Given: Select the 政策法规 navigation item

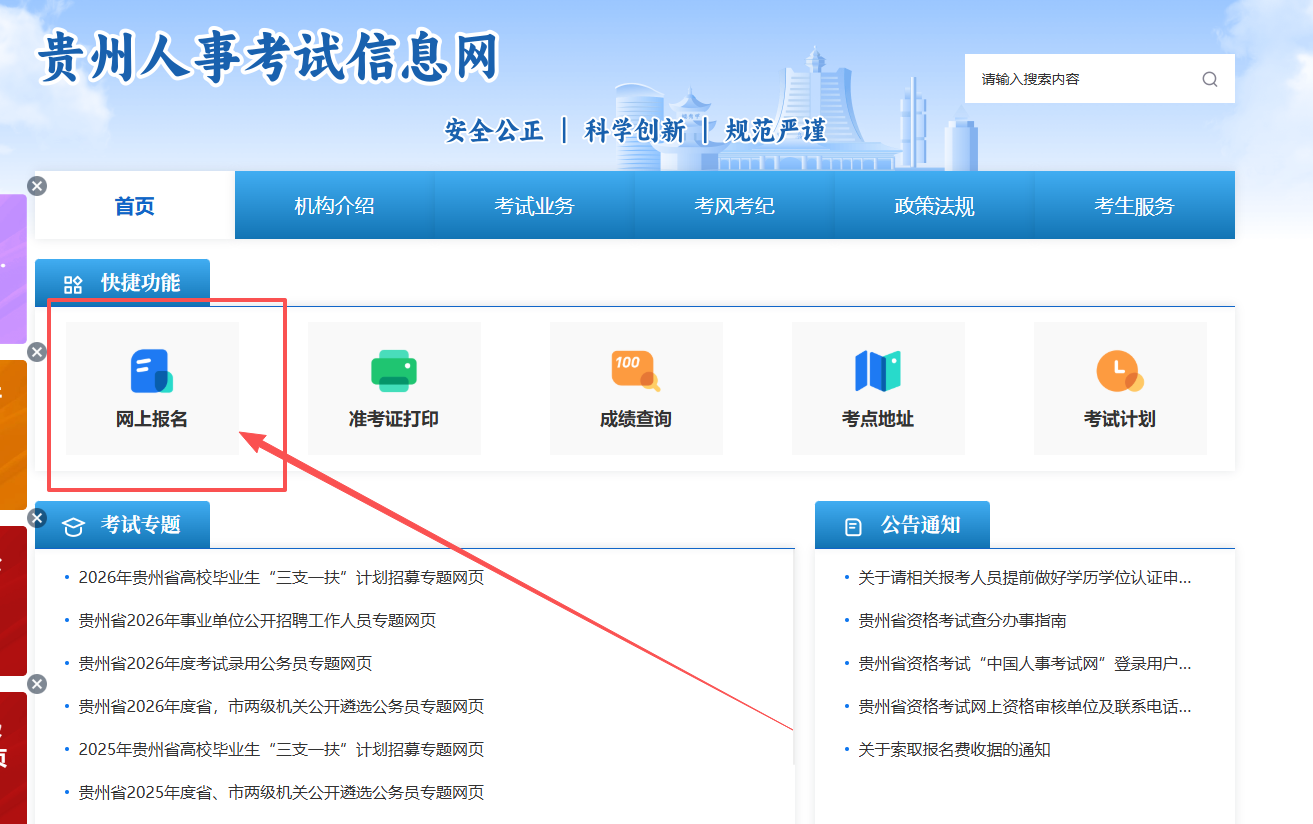Looking at the screenshot, I should pos(934,206).
